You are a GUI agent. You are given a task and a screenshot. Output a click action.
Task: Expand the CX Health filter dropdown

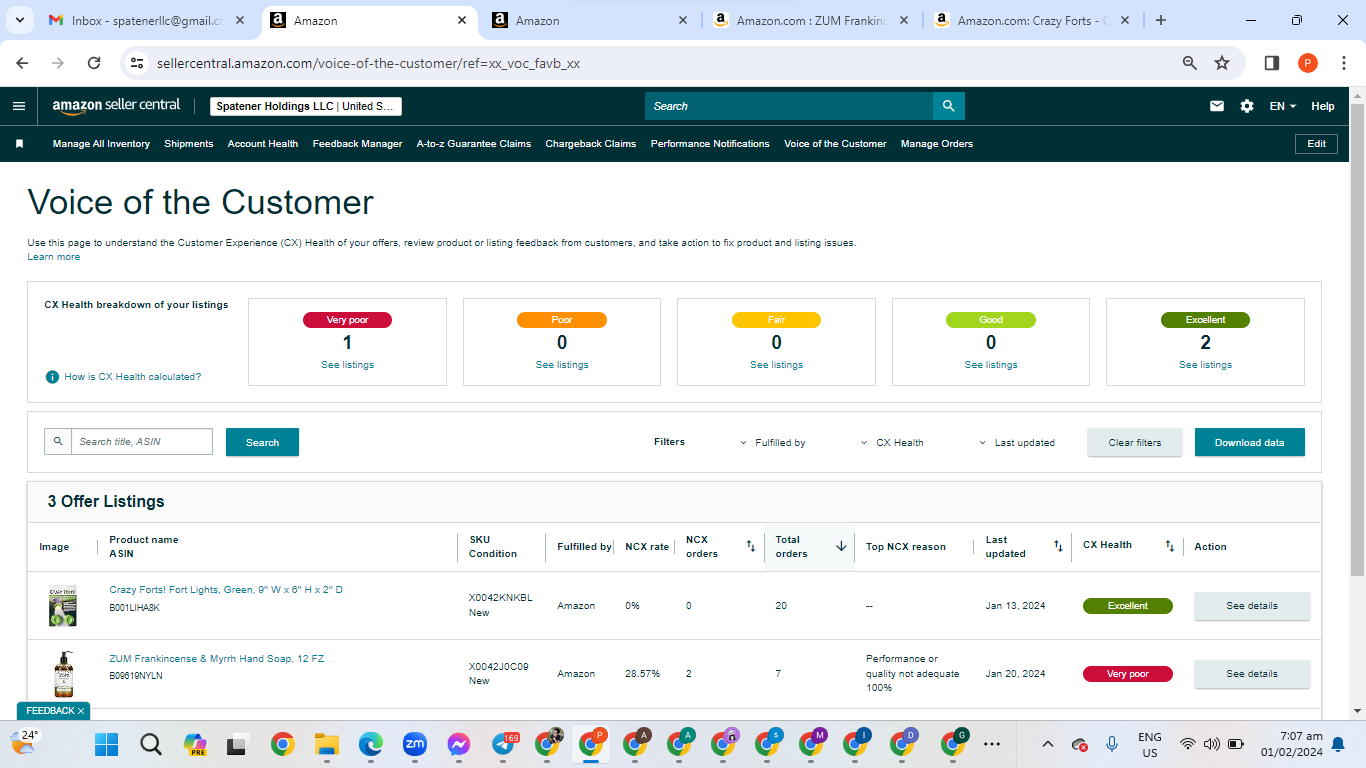pos(892,442)
